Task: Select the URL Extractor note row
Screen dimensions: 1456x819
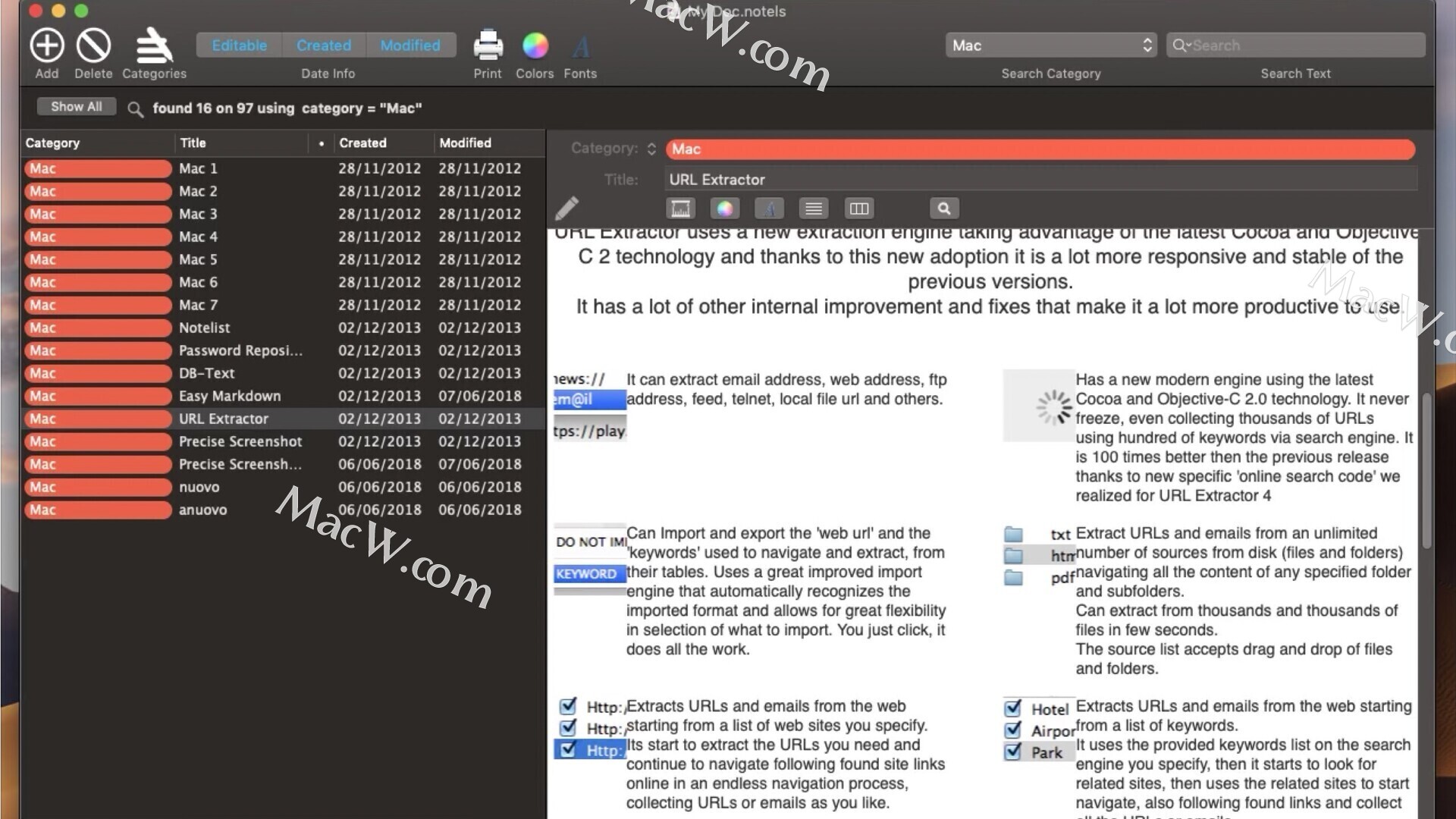Action: [284, 419]
